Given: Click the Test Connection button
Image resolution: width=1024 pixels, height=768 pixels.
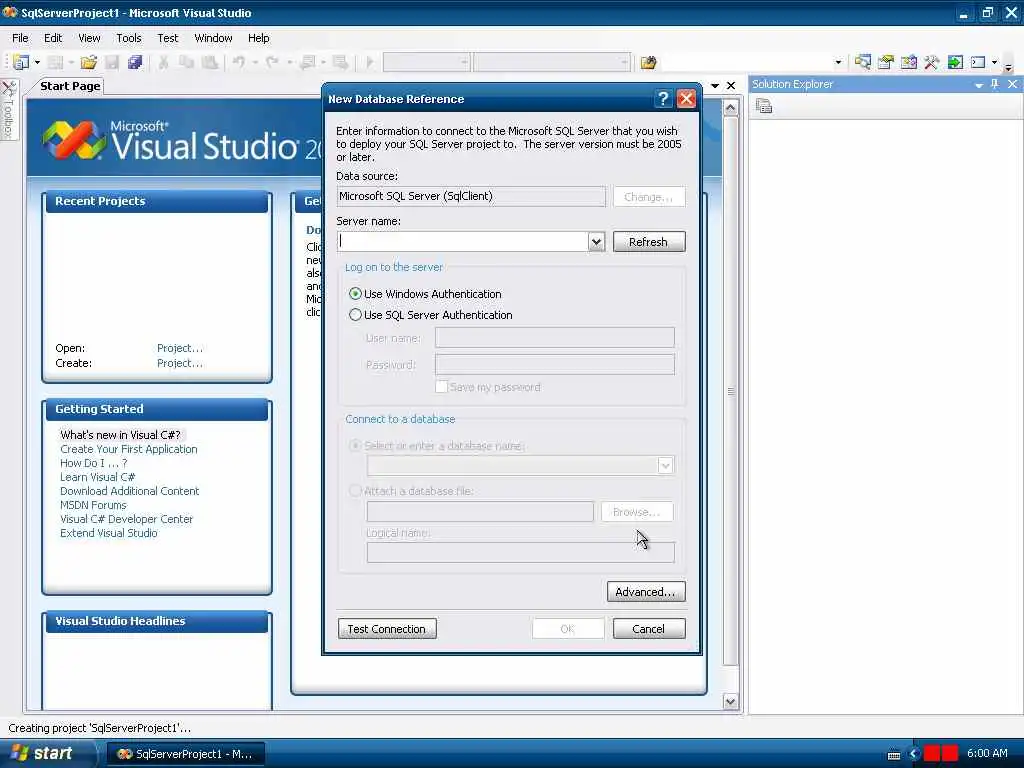Looking at the screenshot, I should pyautogui.click(x=387, y=629).
